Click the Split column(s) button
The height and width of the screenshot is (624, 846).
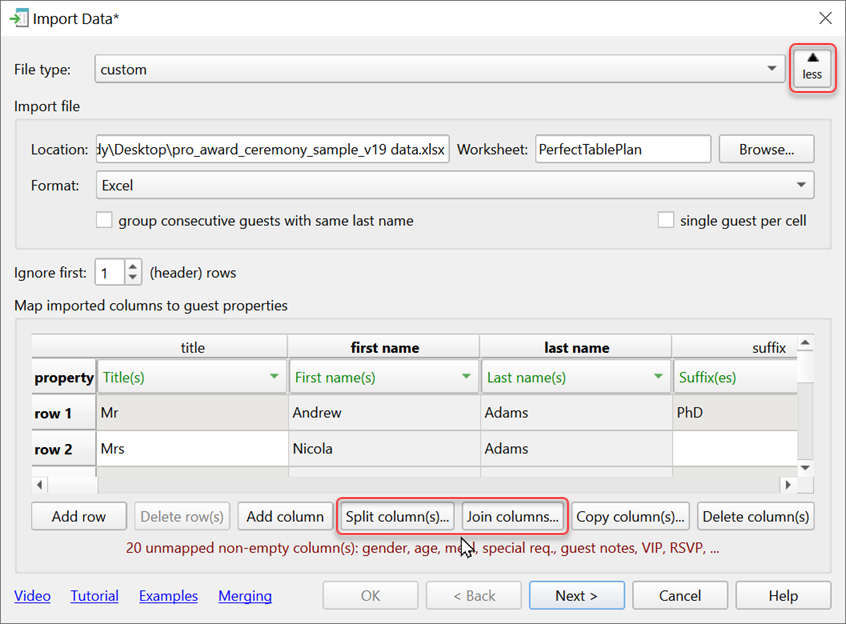[396, 516]
